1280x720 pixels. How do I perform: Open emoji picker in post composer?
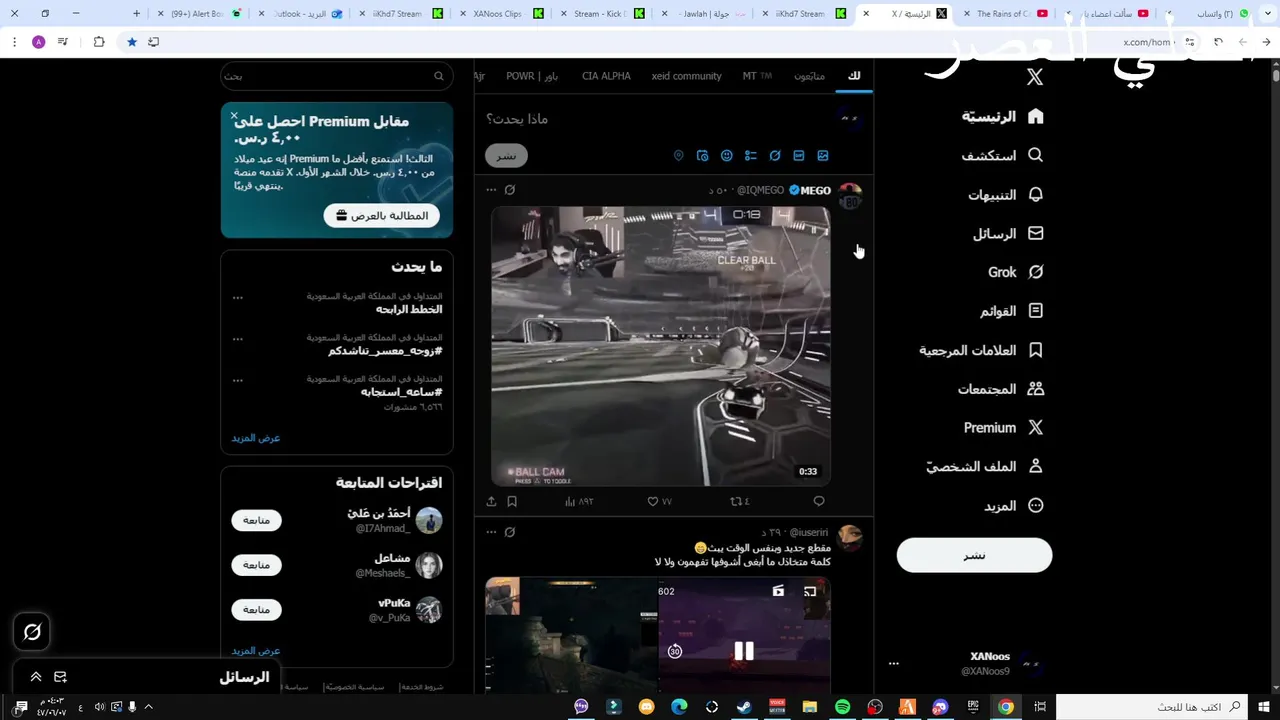click(x=727, y=156)
